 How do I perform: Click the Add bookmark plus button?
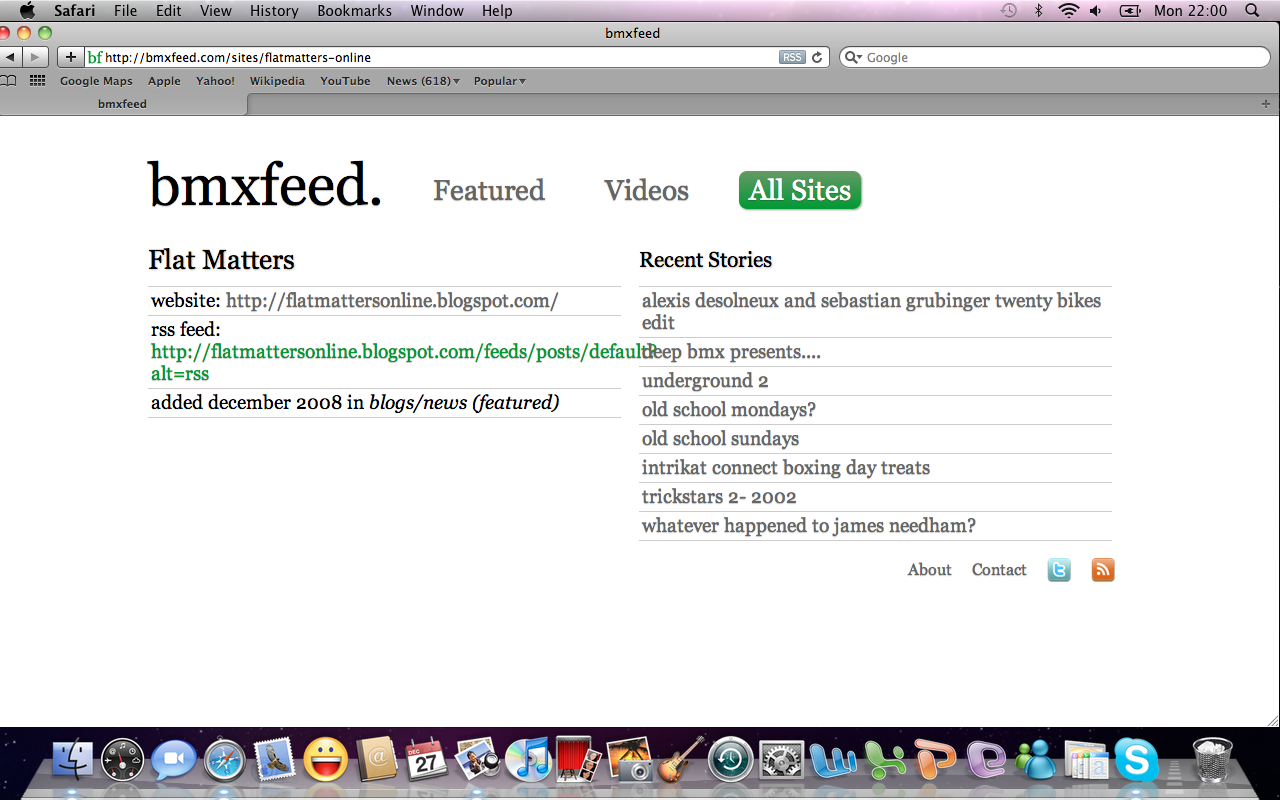pyautogui.click(x=70, y=57)
